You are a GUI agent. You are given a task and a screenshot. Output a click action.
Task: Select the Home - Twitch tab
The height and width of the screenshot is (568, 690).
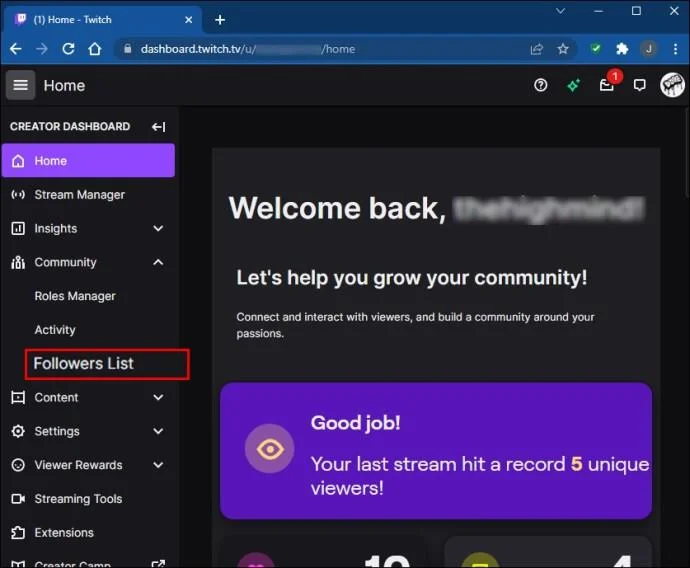click(103, 20)
